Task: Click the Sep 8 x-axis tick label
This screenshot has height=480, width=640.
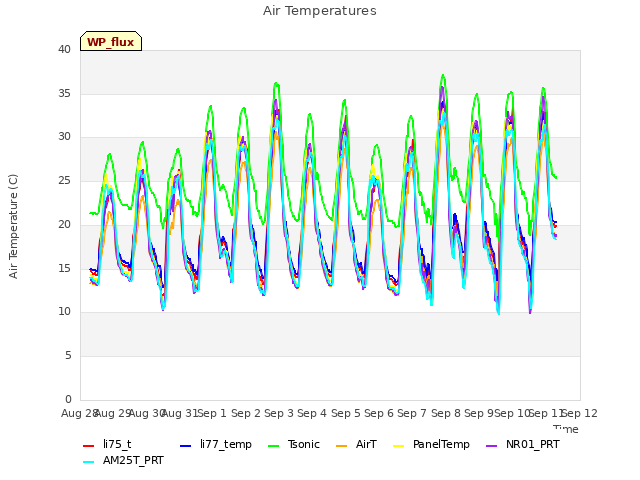Action: [446, 413]
